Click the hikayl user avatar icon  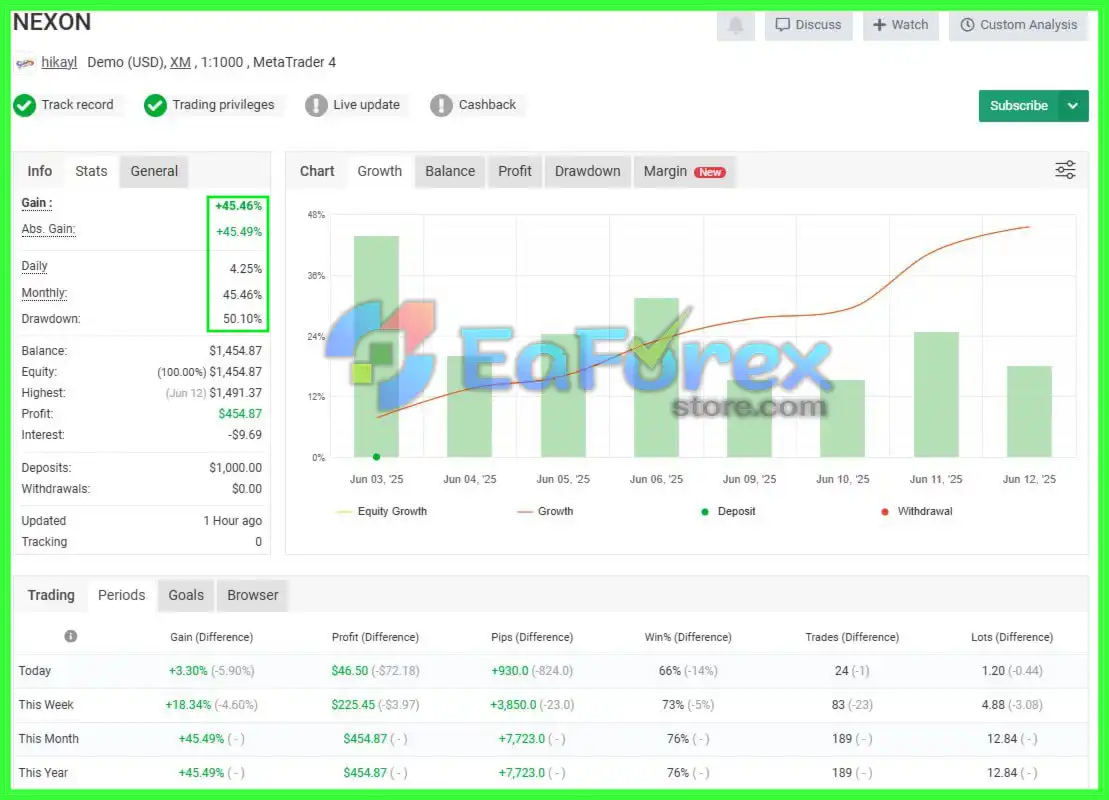point(25,63)
